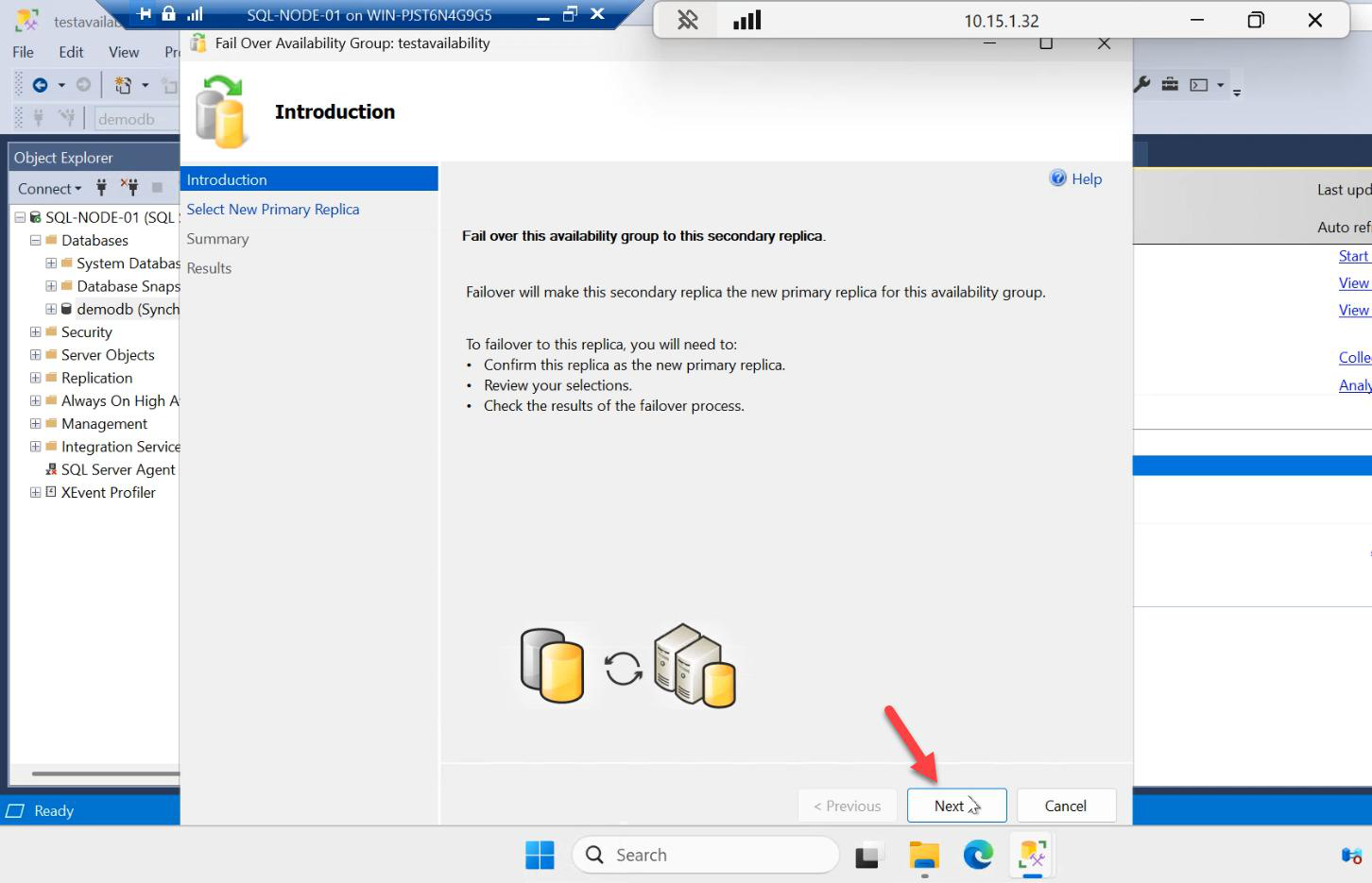Open the dropdown arrow beside New Query icon
This screenshot has width=1372, height=883.
(x=146, y=85)
